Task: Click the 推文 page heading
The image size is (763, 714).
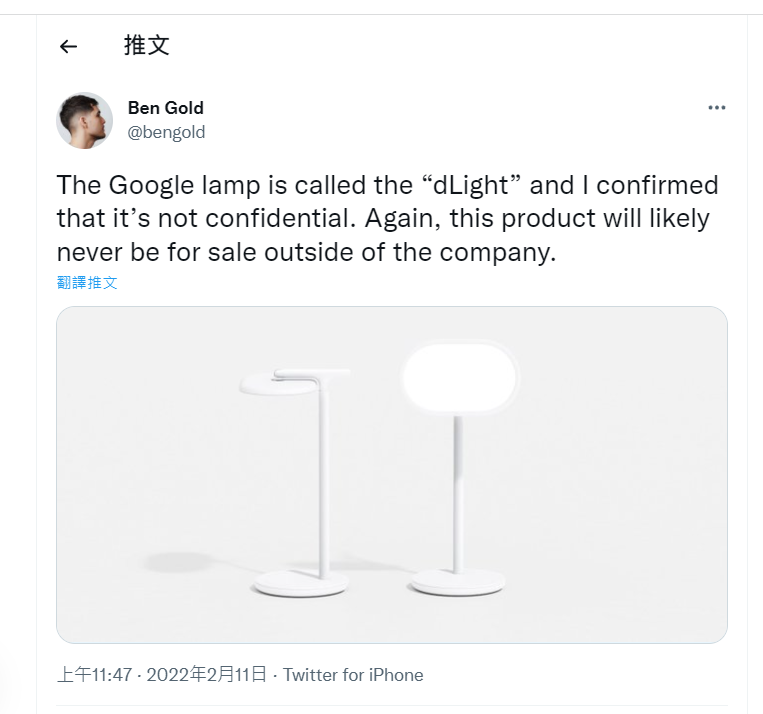Action: coord(146,45)
